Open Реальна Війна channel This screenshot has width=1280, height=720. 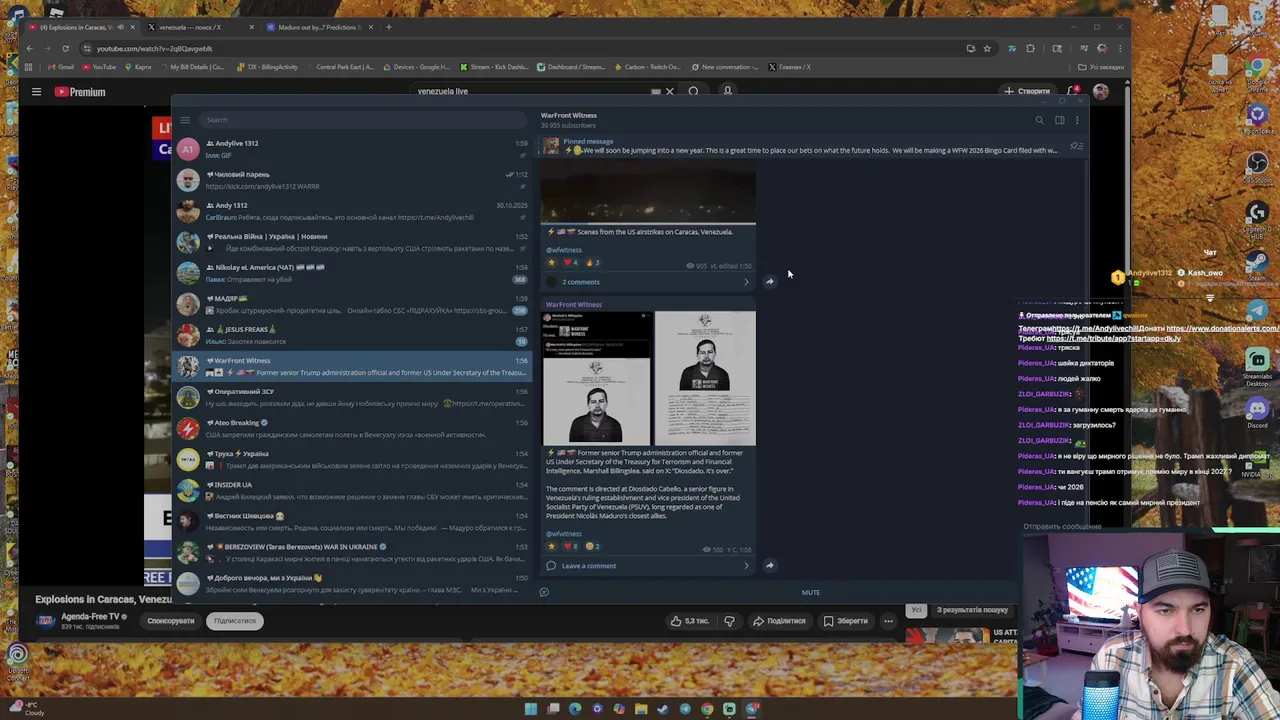point(352,242)
